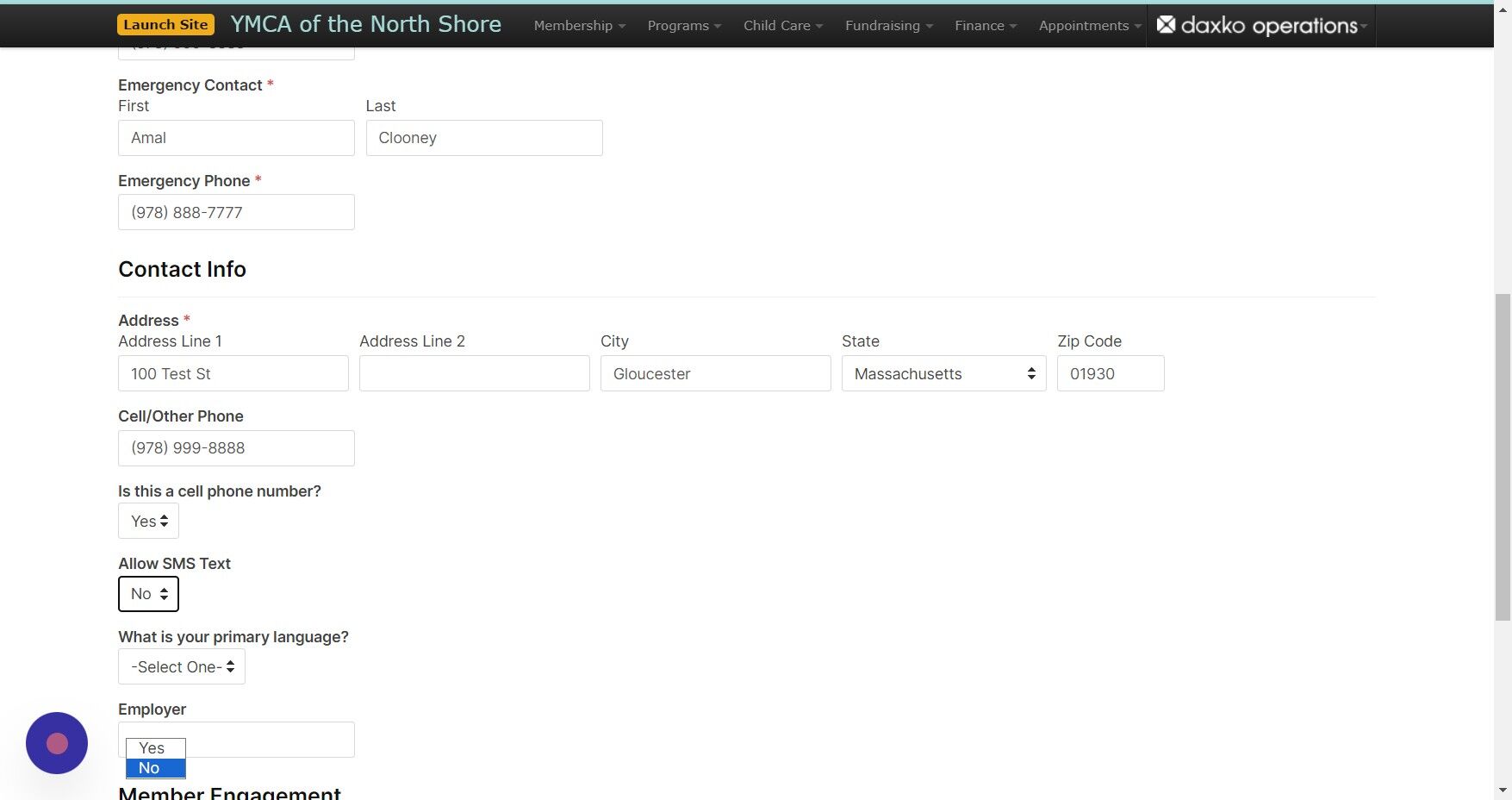Open the State dropdown showing Massachusetts
The width and height of the screenshot is (1512, 800).
tap(943, 373)
